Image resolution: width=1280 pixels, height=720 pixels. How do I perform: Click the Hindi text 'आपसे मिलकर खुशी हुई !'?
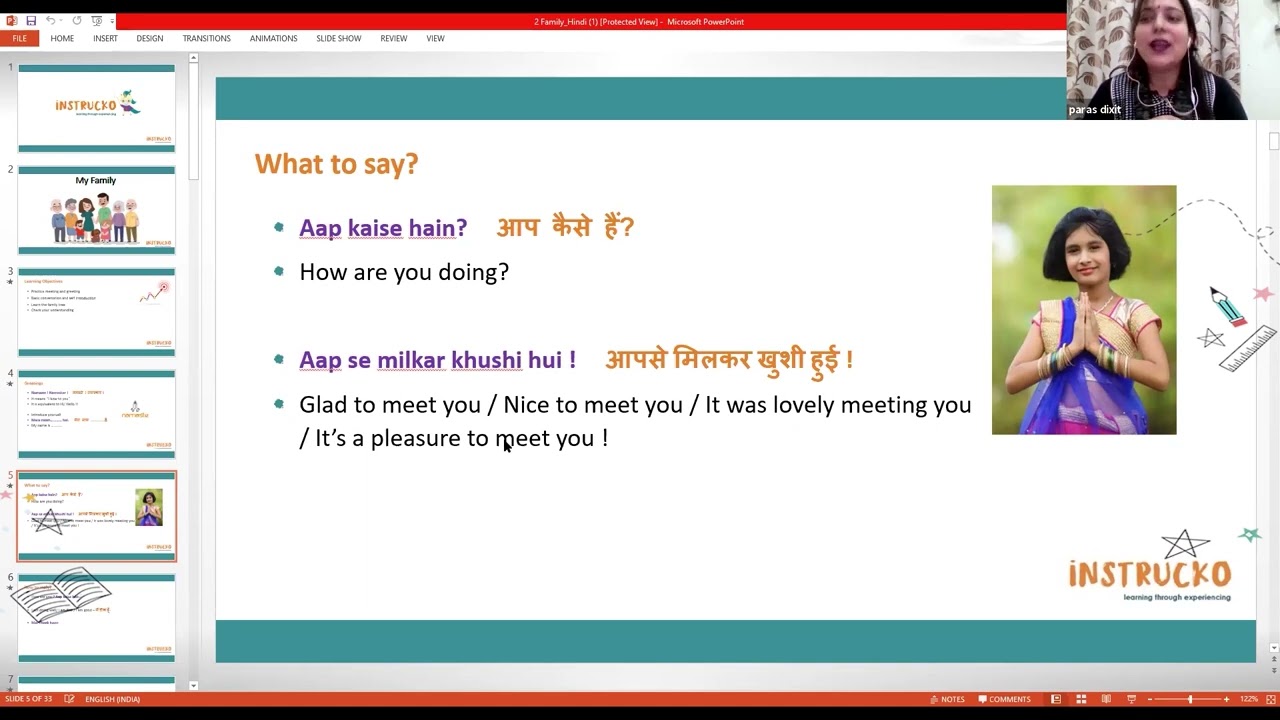point(729,359)
